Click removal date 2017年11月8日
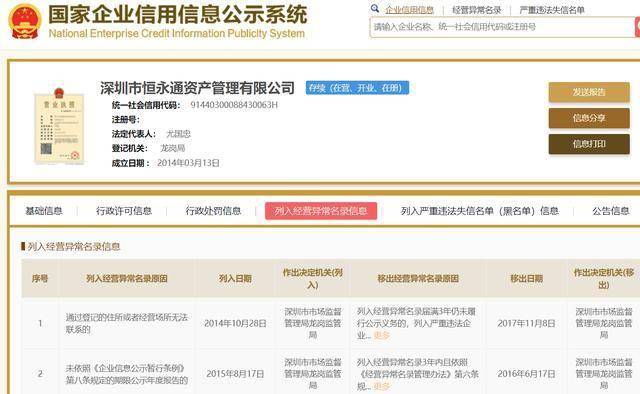640x394 pixels. pyautogui.click(x=527, y=323)
